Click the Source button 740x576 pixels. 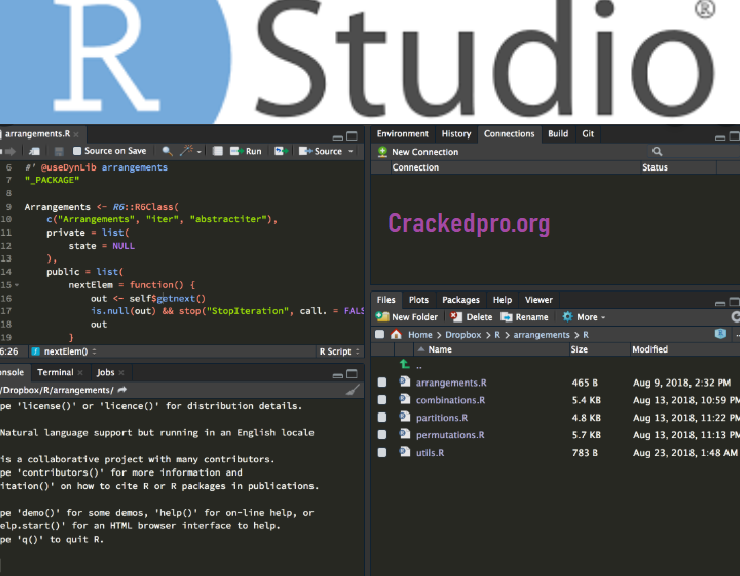click(x=320, y=151)
